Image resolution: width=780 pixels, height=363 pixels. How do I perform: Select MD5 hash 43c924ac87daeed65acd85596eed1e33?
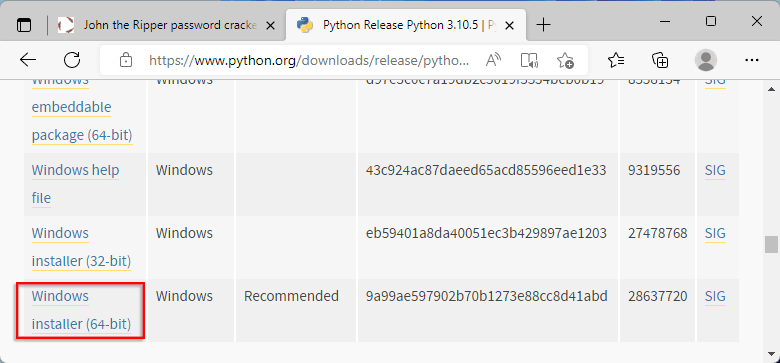pyautogui.click(x=486, y=171)
